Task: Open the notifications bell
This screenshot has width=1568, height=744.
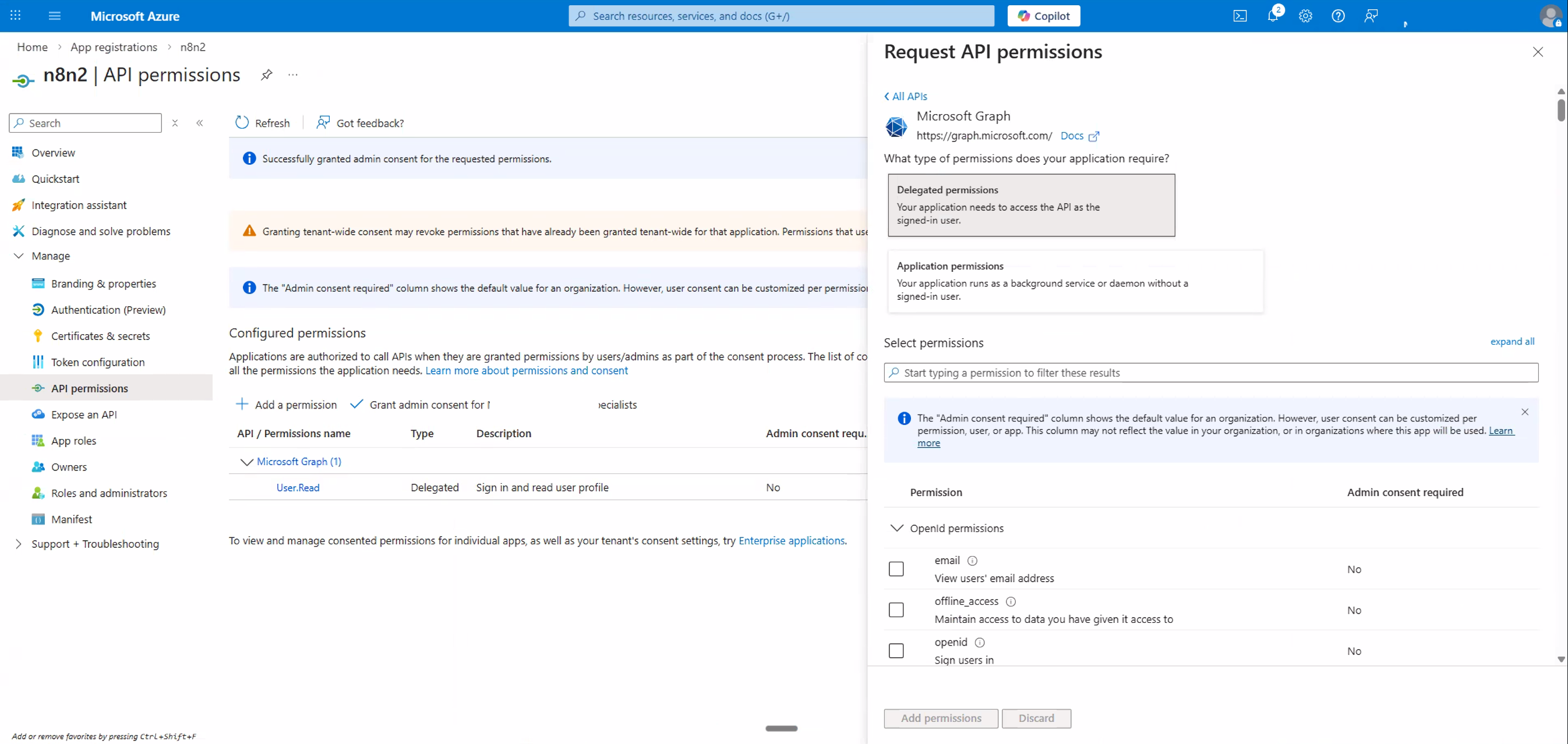Action: click(x=1273, y=16)
